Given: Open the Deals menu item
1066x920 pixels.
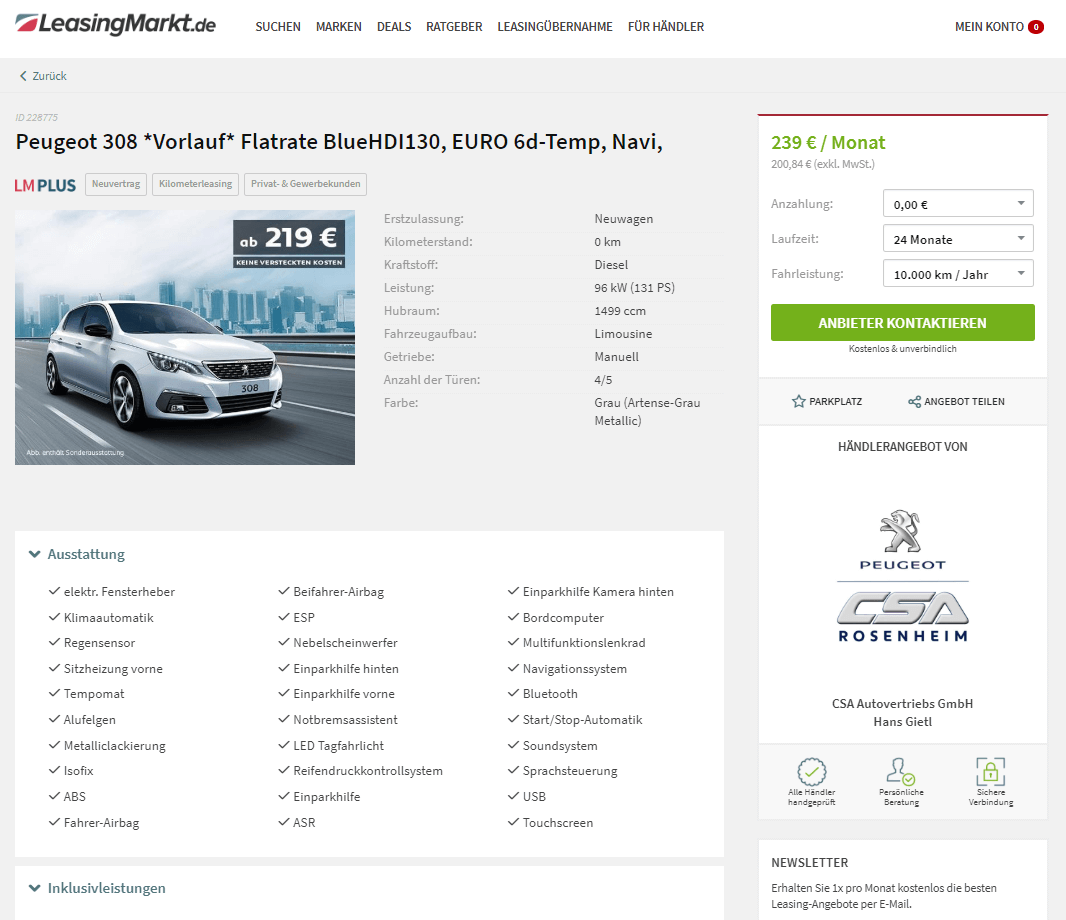Looking at the screenshot, I should (394, 27).
